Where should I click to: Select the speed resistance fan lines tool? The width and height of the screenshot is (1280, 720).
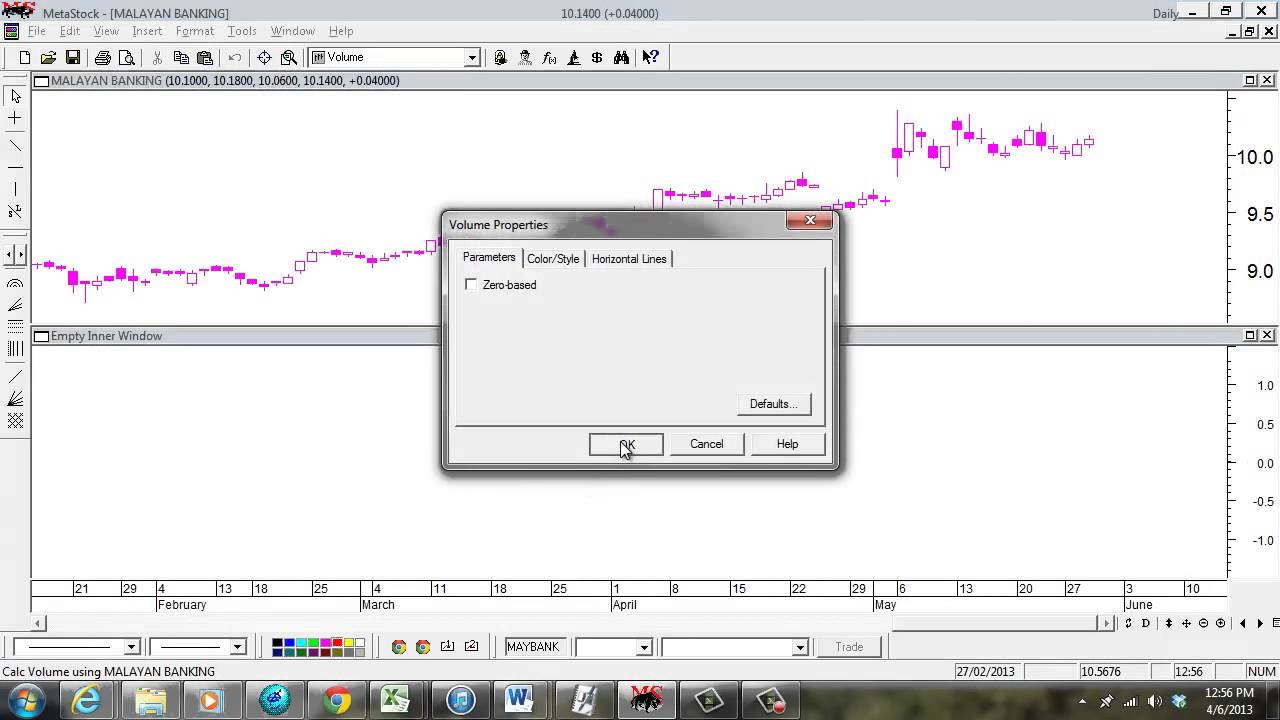(15, 399)
